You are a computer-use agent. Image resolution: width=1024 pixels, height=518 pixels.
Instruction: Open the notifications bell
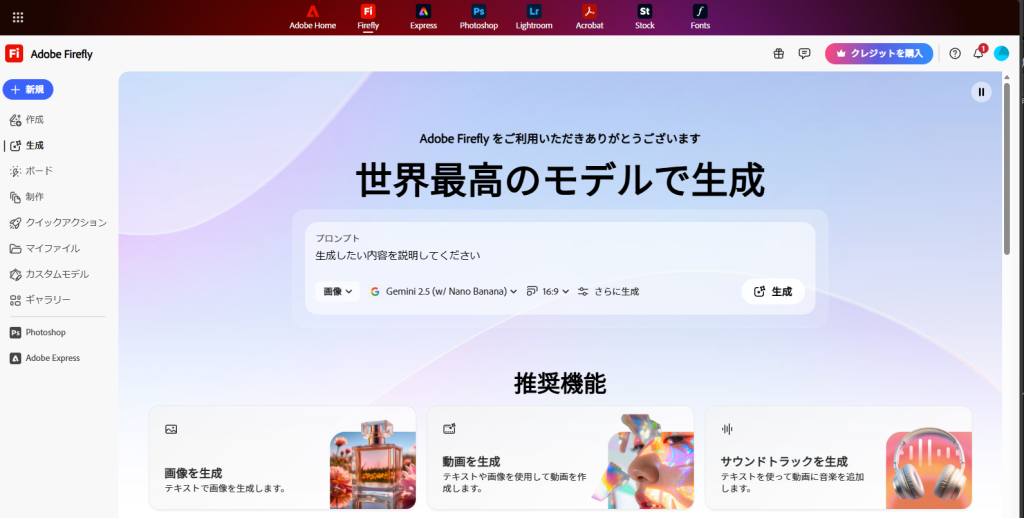[978, 54]
